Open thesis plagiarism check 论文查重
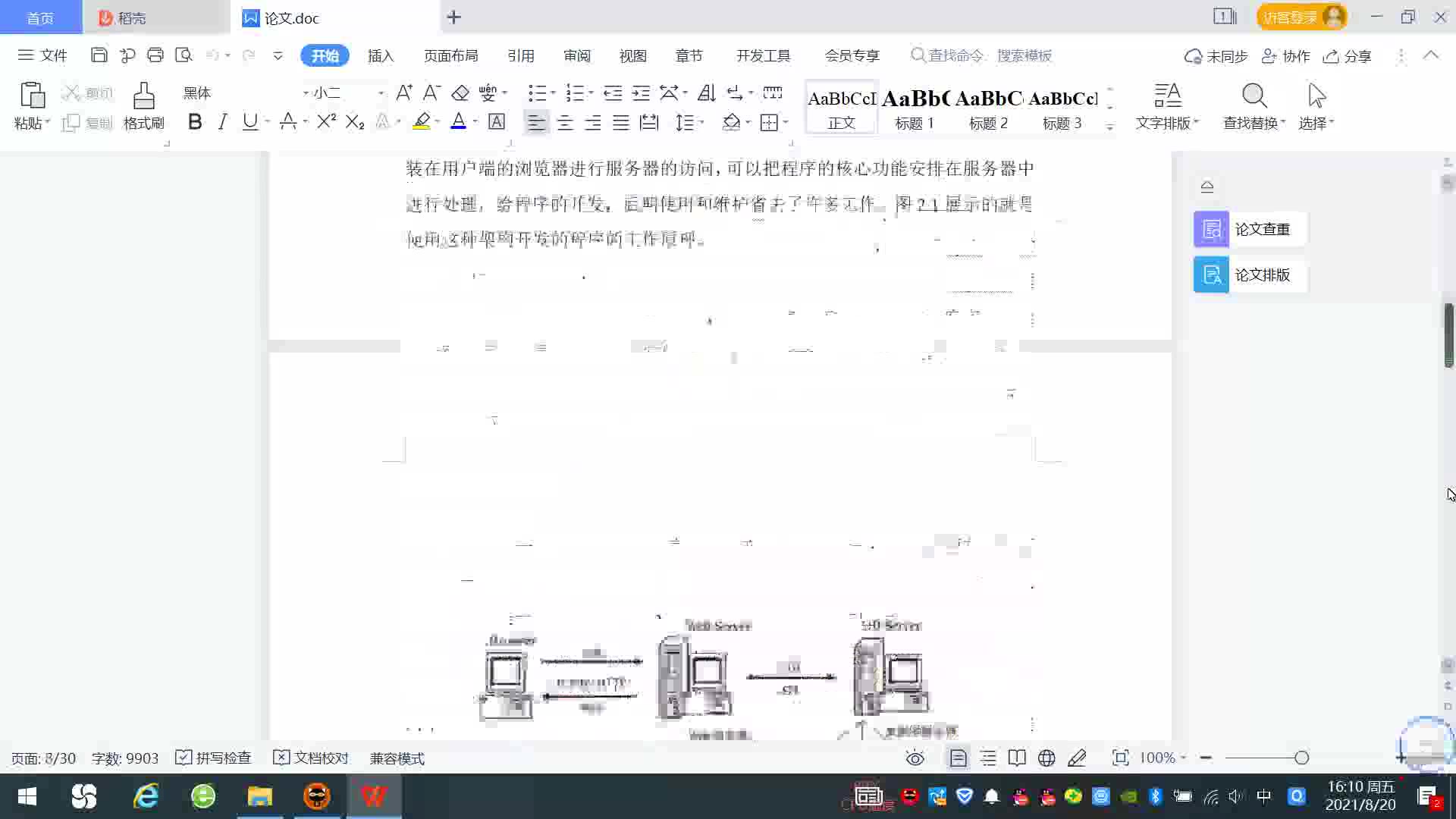The image size is (1456, 819). 1249,229
